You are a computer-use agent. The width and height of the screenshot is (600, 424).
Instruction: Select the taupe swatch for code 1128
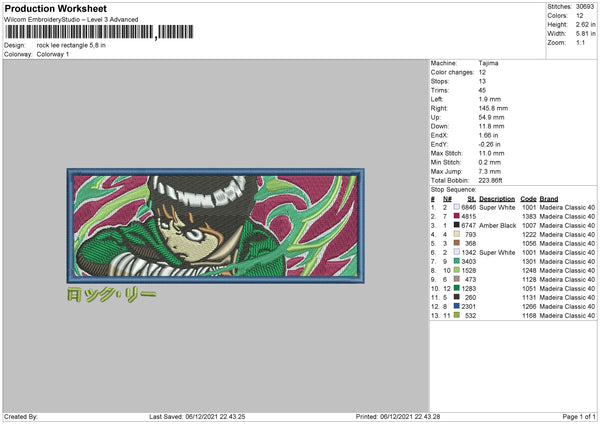(x=457, y=279)
